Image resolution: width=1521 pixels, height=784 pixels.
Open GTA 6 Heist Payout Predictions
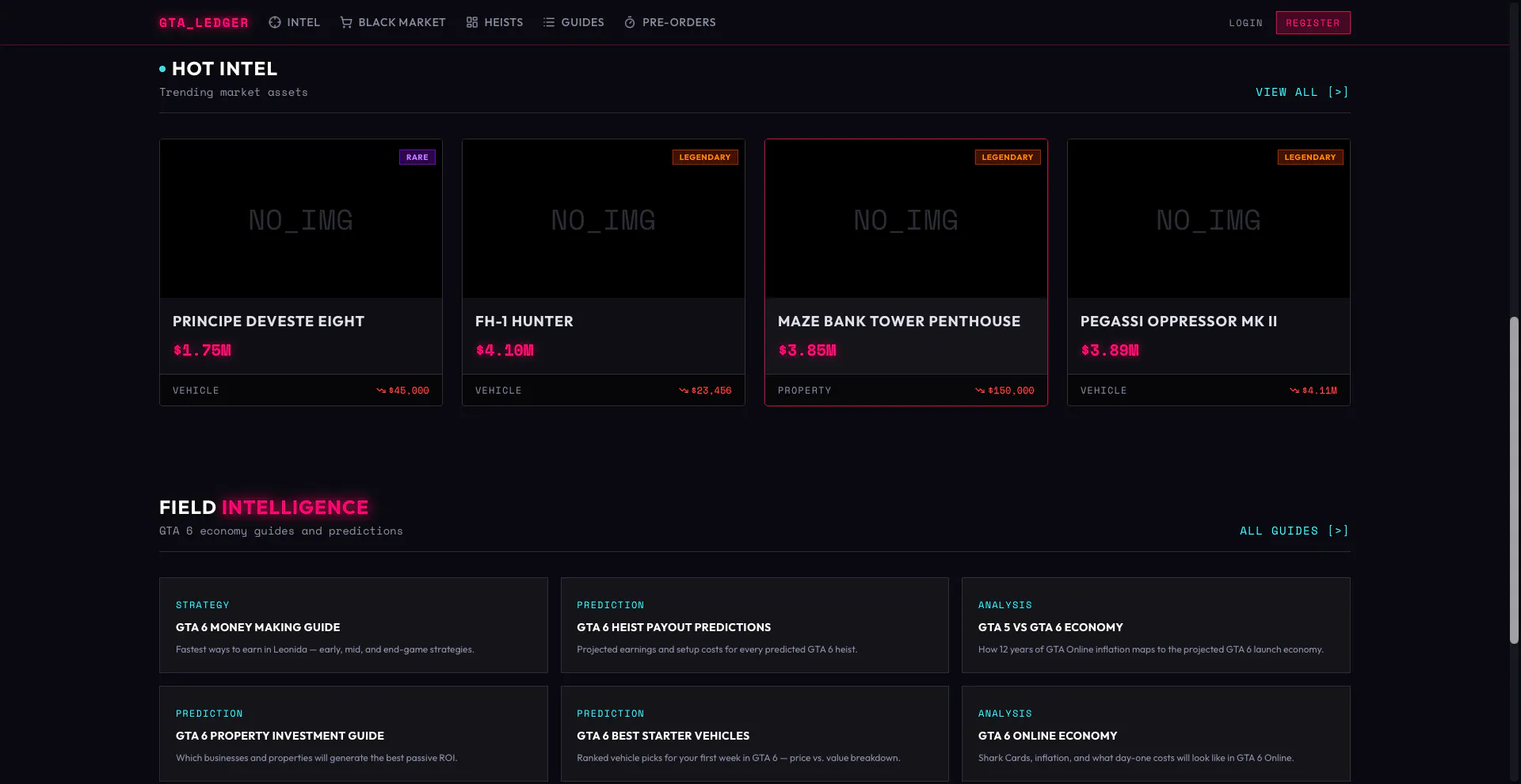tap(755, 625)
